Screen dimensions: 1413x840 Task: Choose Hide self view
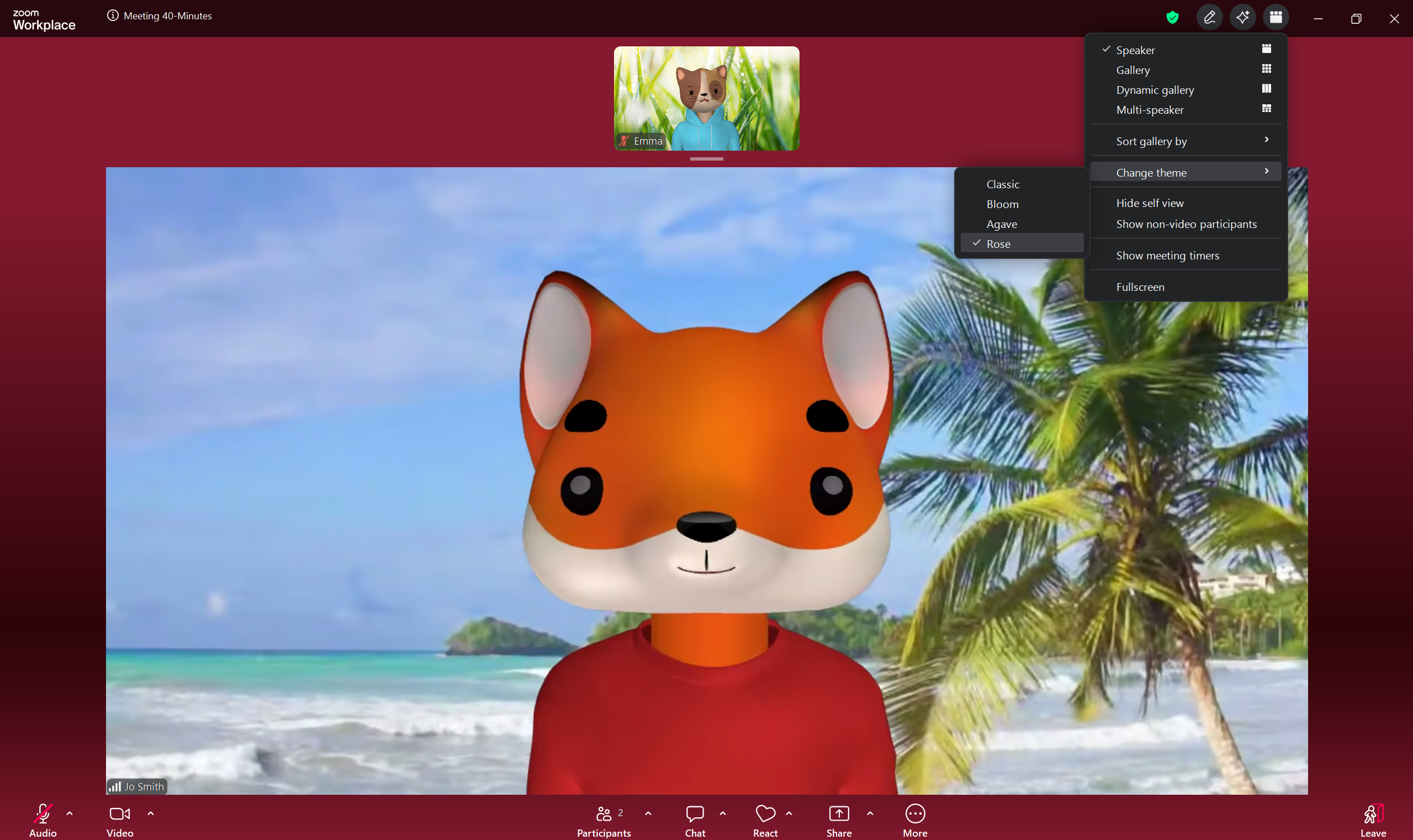click(1186, 203)
